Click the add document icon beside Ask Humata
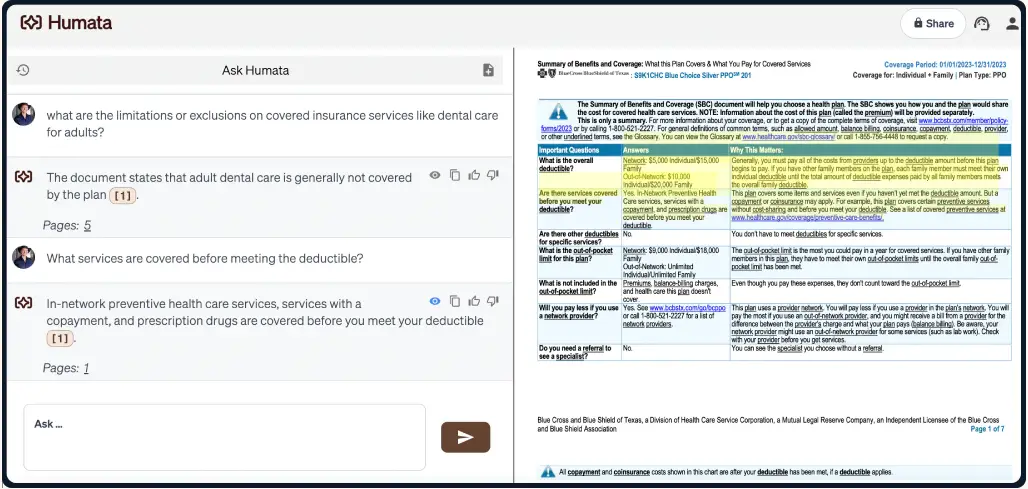Viewport: 1028px width, 489px height. coord(488,70)
